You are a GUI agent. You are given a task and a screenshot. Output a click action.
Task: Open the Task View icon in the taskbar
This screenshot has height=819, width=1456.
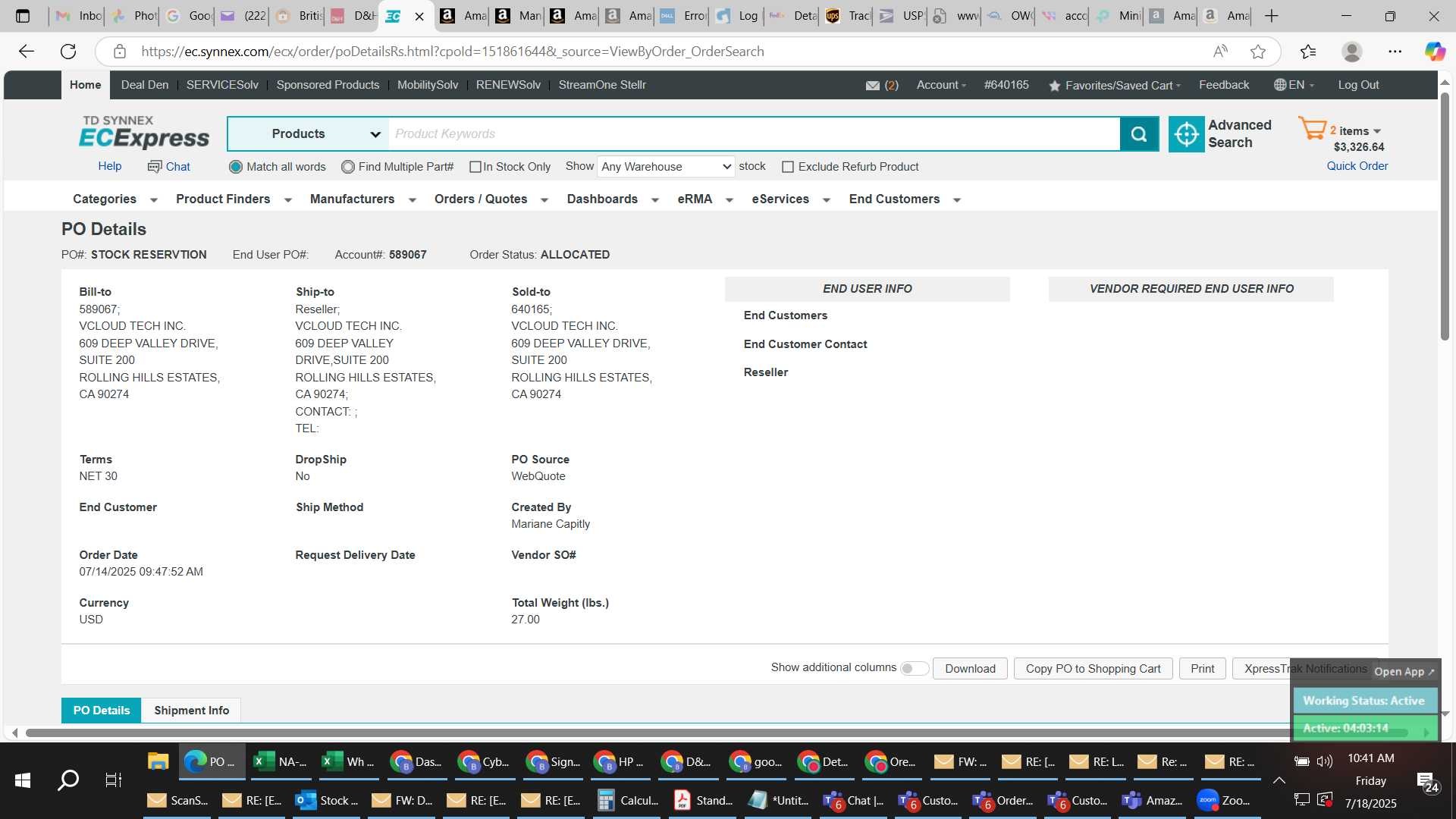pyautogui.click(x=113, y=780)
